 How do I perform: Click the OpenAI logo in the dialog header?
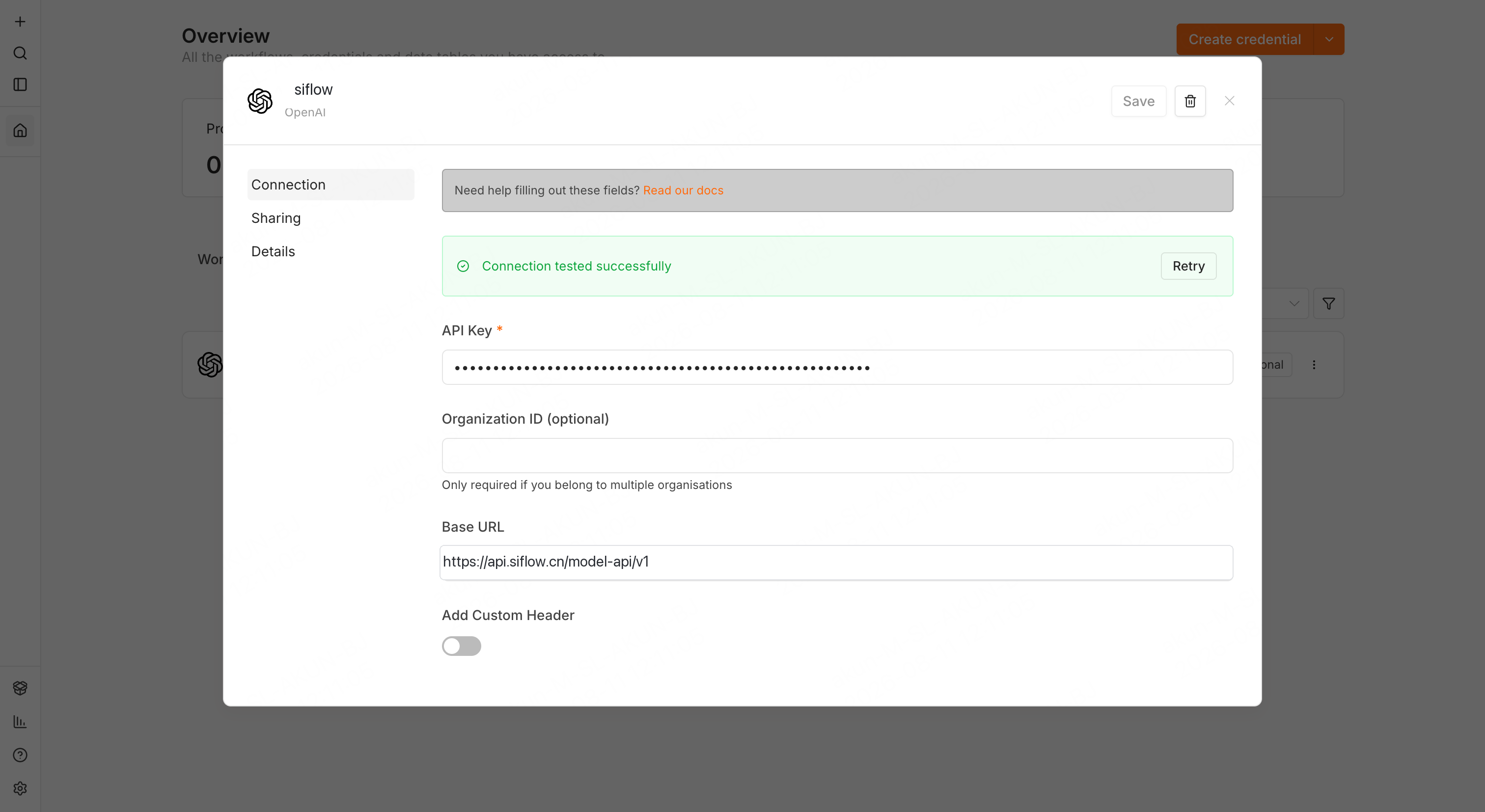click(x=260, y=102)
